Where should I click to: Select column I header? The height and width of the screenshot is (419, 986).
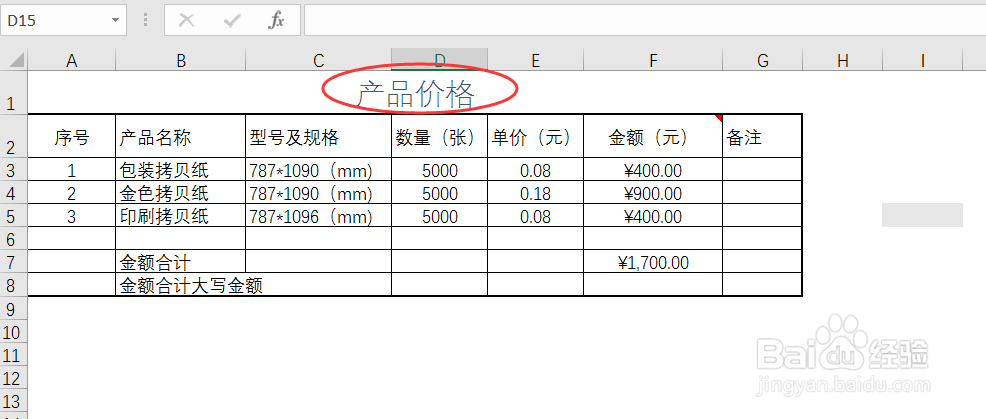922,60
